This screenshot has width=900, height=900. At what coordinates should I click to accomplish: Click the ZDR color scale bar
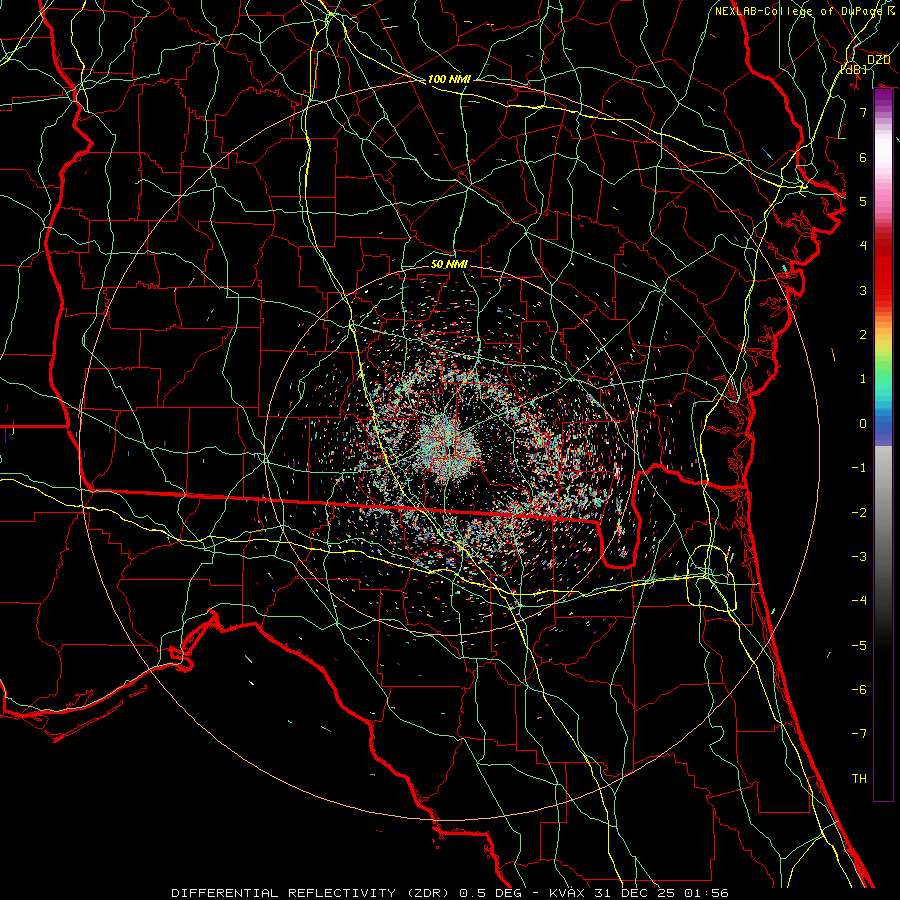(883, 445)
